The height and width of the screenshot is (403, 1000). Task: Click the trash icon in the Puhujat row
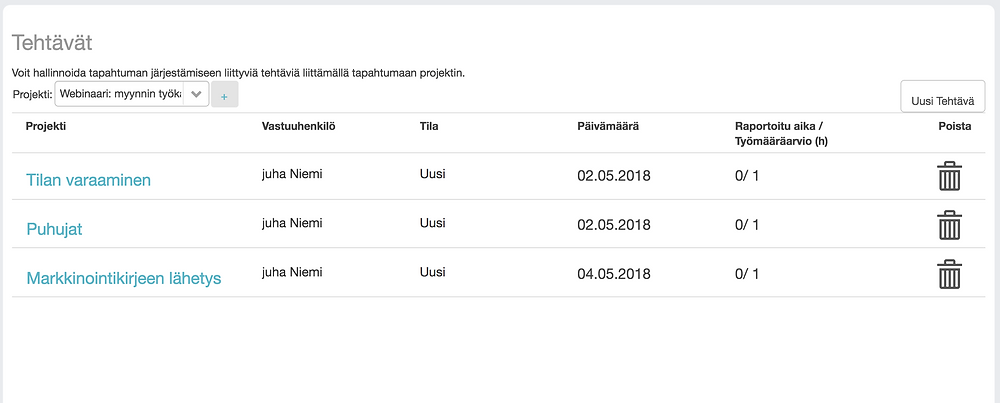tap(950, 225)
